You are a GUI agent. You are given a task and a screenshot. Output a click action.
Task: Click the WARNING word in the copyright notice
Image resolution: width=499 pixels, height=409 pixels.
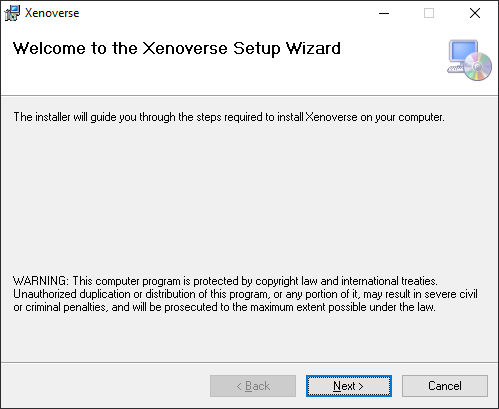[41, 281]
